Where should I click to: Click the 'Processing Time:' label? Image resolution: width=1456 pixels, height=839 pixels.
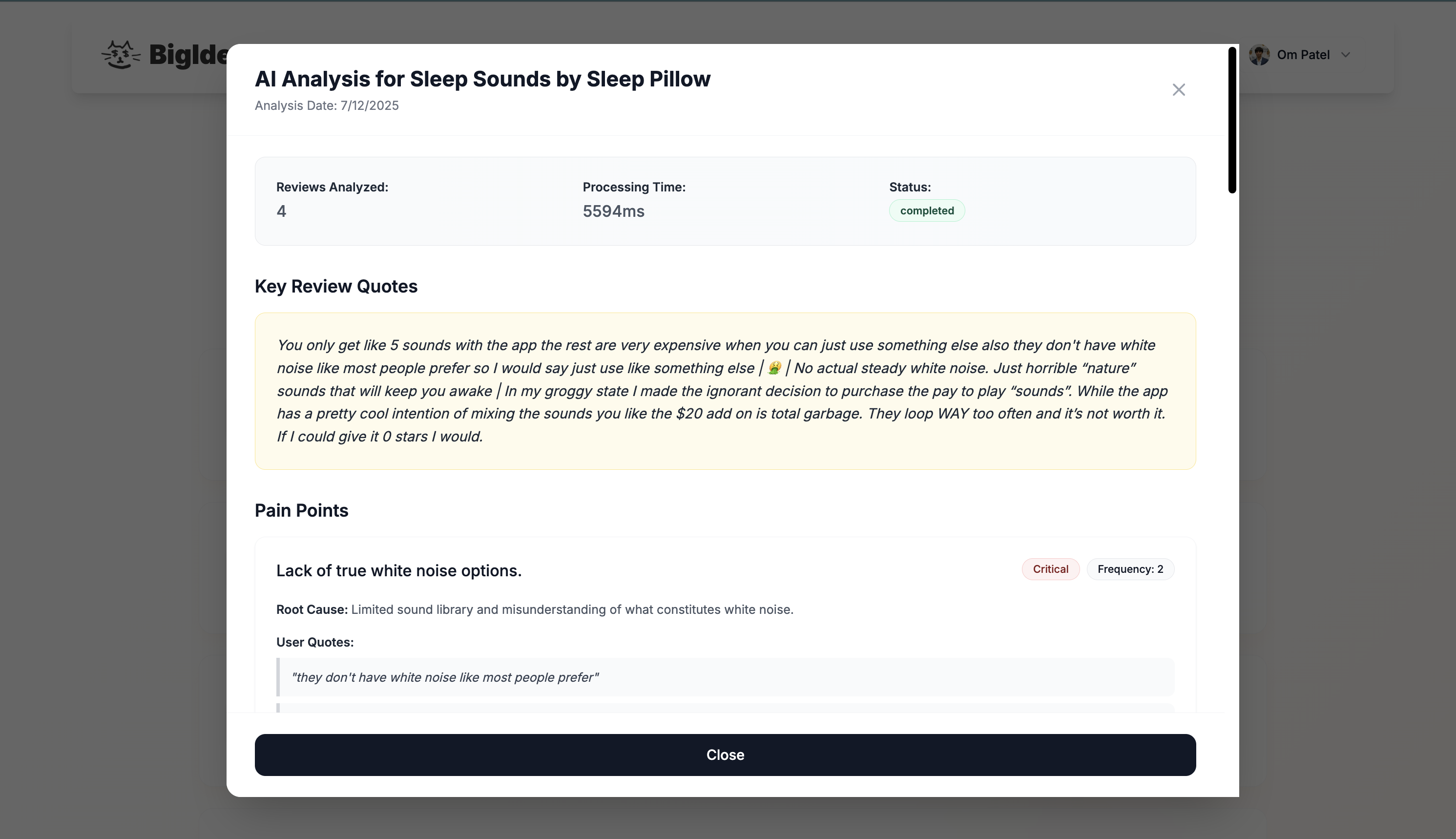[634, 187]
